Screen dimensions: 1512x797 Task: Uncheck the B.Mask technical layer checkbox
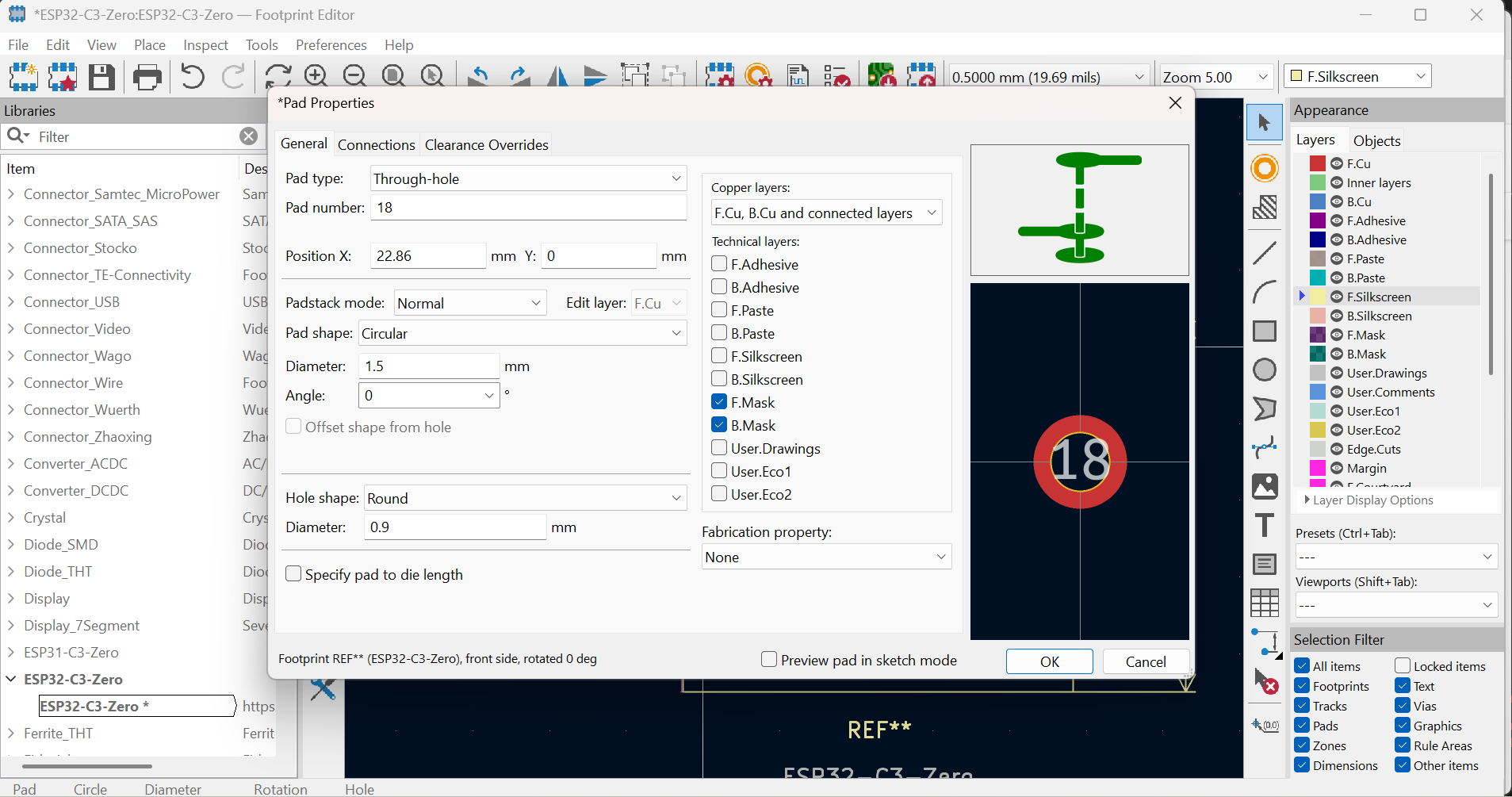point(719,425)
